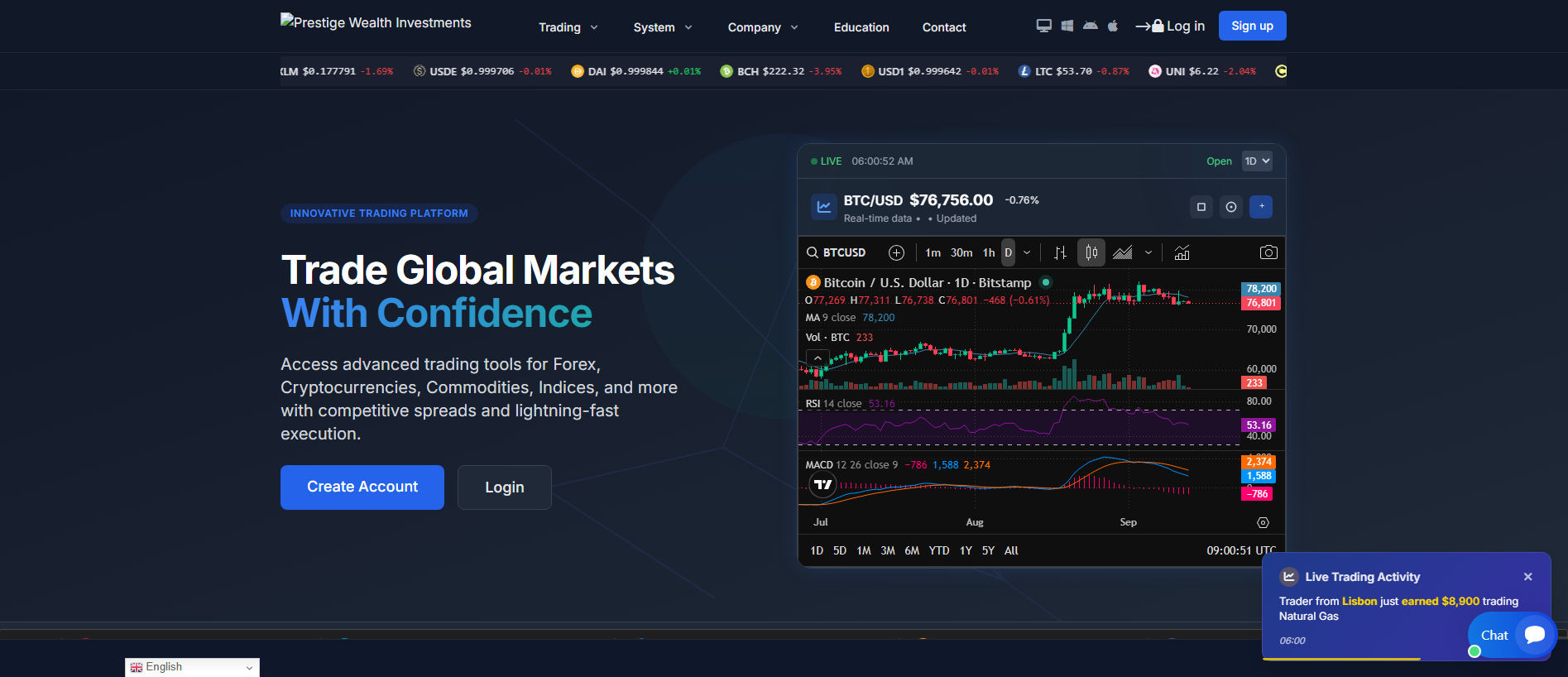Click the LTC ticker coin icon
1568x677 pixels.
[x=1024, y=71]
